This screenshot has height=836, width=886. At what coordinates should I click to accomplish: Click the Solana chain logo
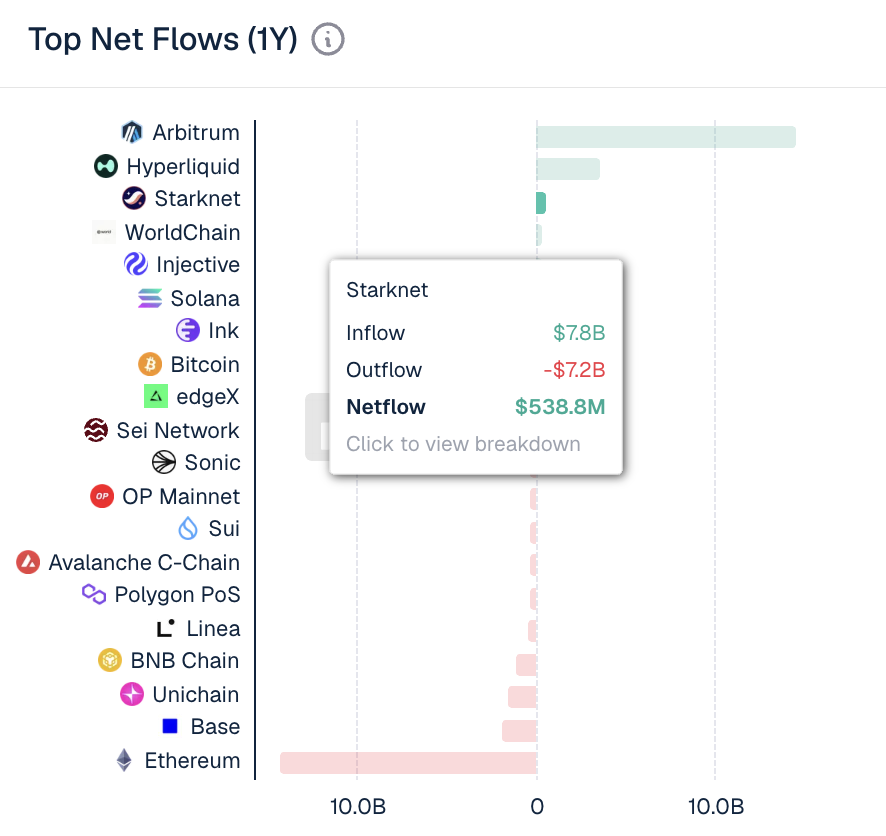click(x=150, y=298)
